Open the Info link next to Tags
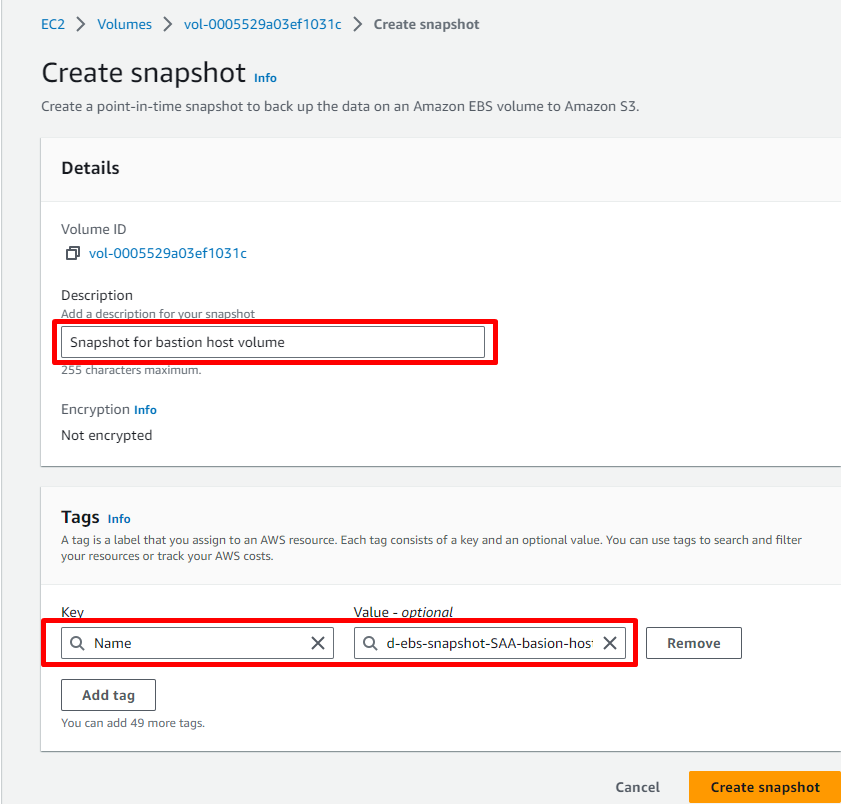Viewport: 841px width, 804px height. 119,519
